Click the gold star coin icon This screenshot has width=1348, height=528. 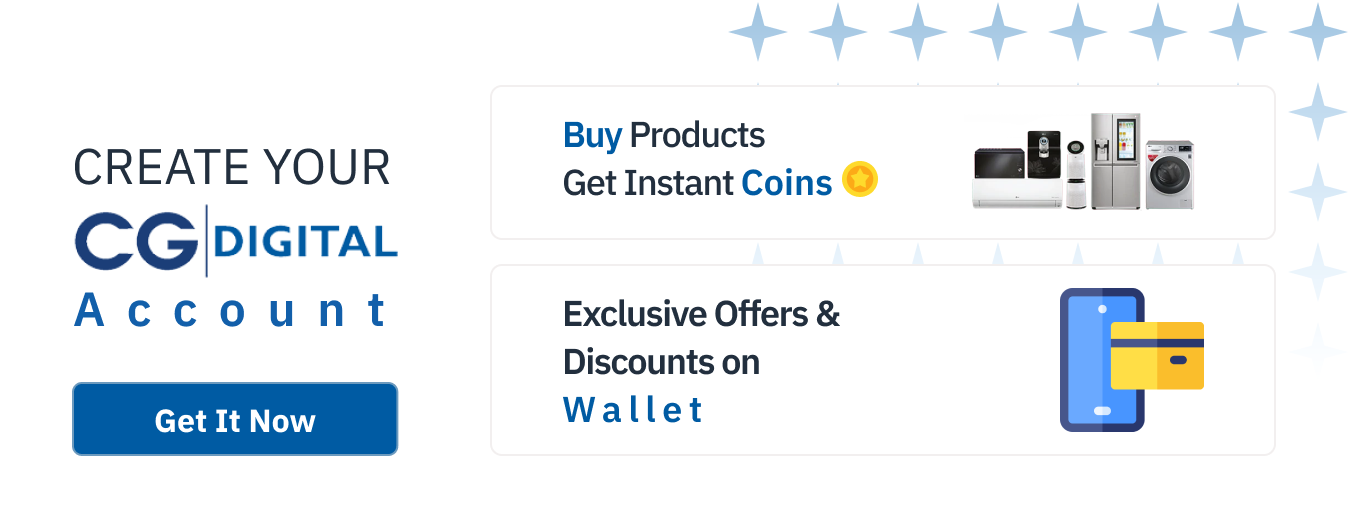coord(860,180)
